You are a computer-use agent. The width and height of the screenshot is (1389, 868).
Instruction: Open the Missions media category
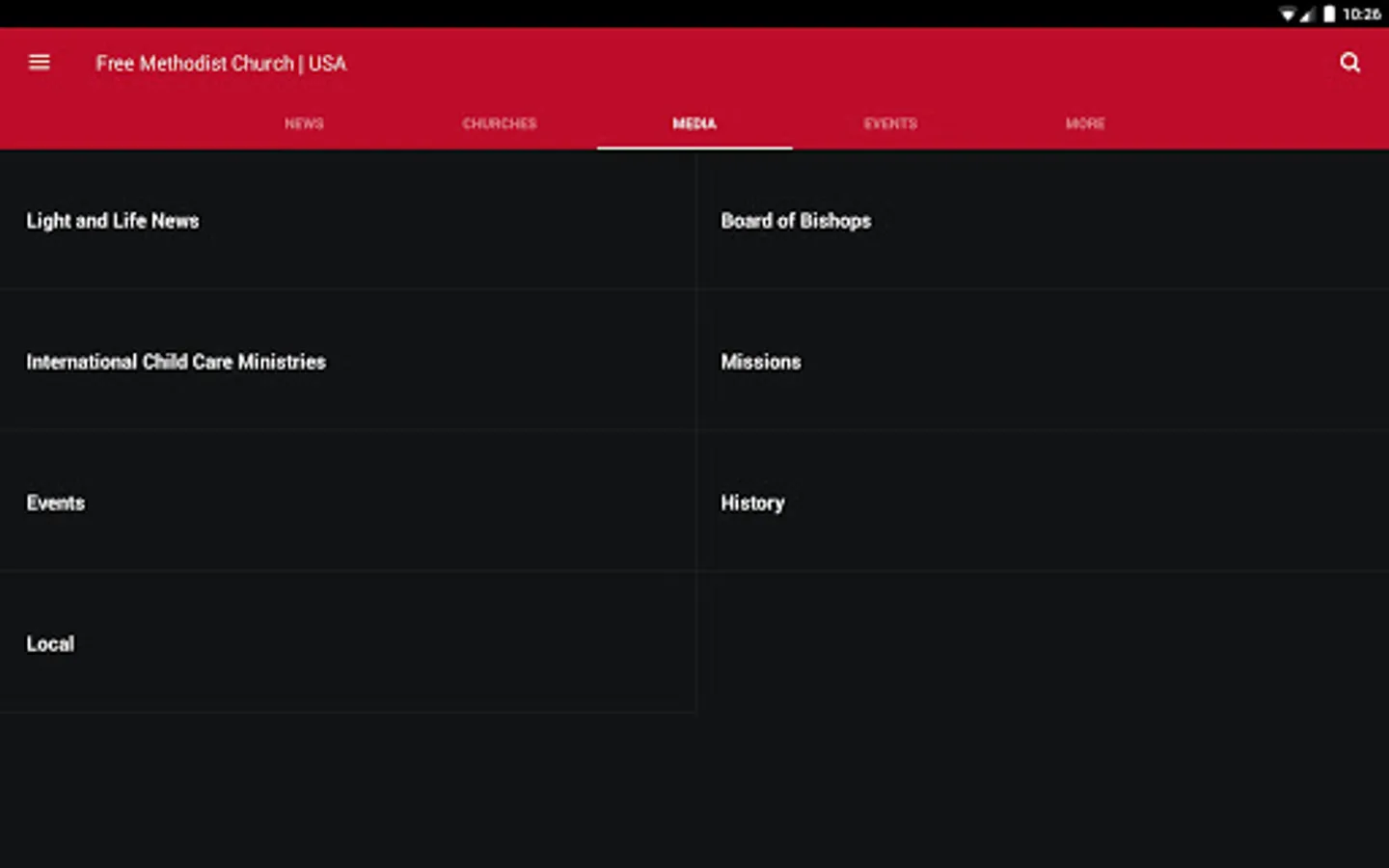[x=1043, y=361]
